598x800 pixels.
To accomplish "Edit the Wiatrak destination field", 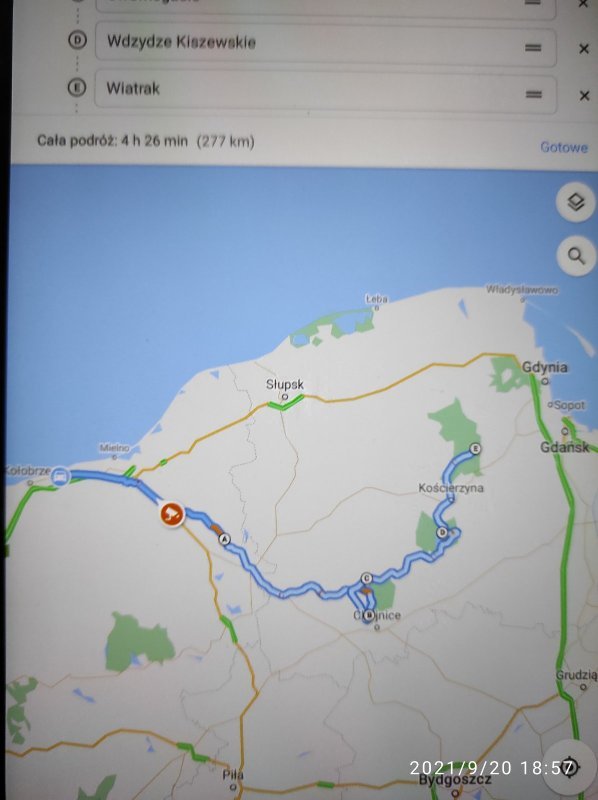I will coord(326,91).
